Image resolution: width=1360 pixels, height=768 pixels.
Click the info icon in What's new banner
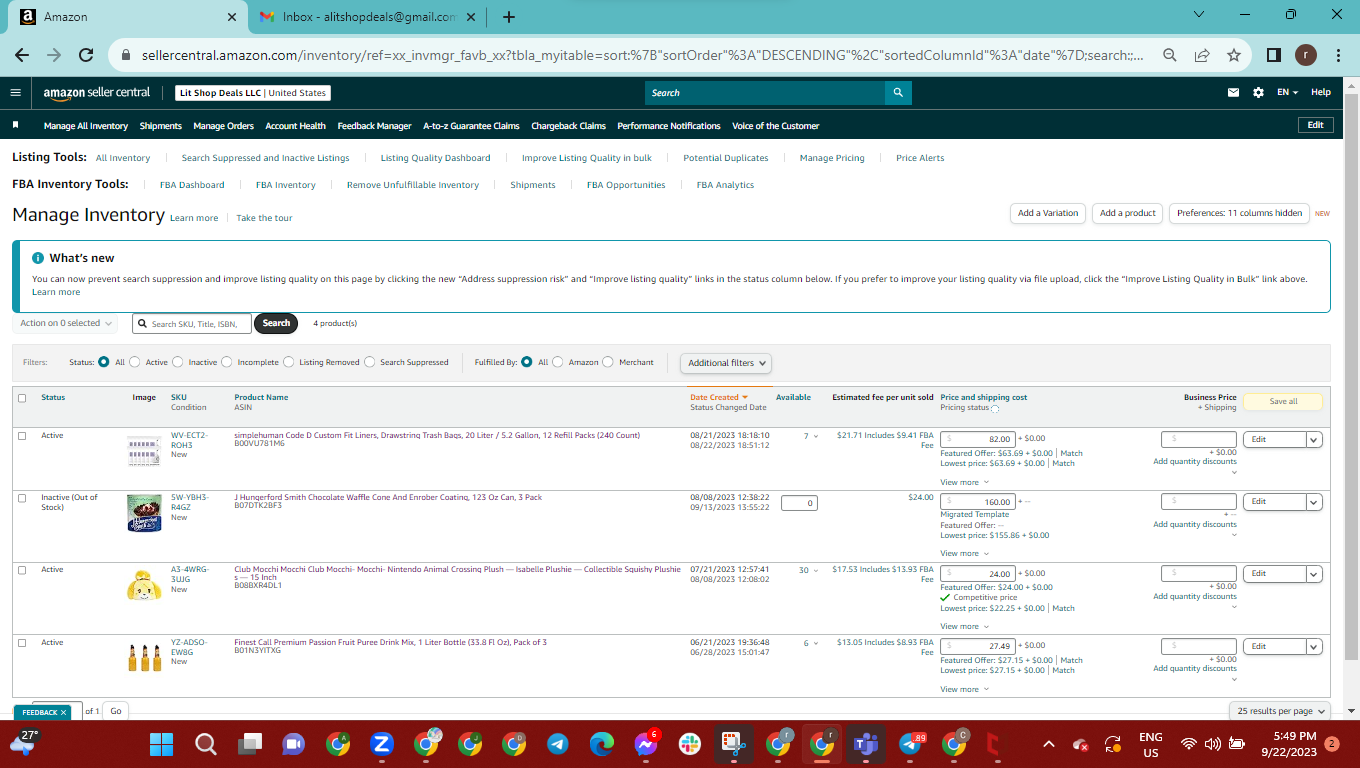click(38, 257)
